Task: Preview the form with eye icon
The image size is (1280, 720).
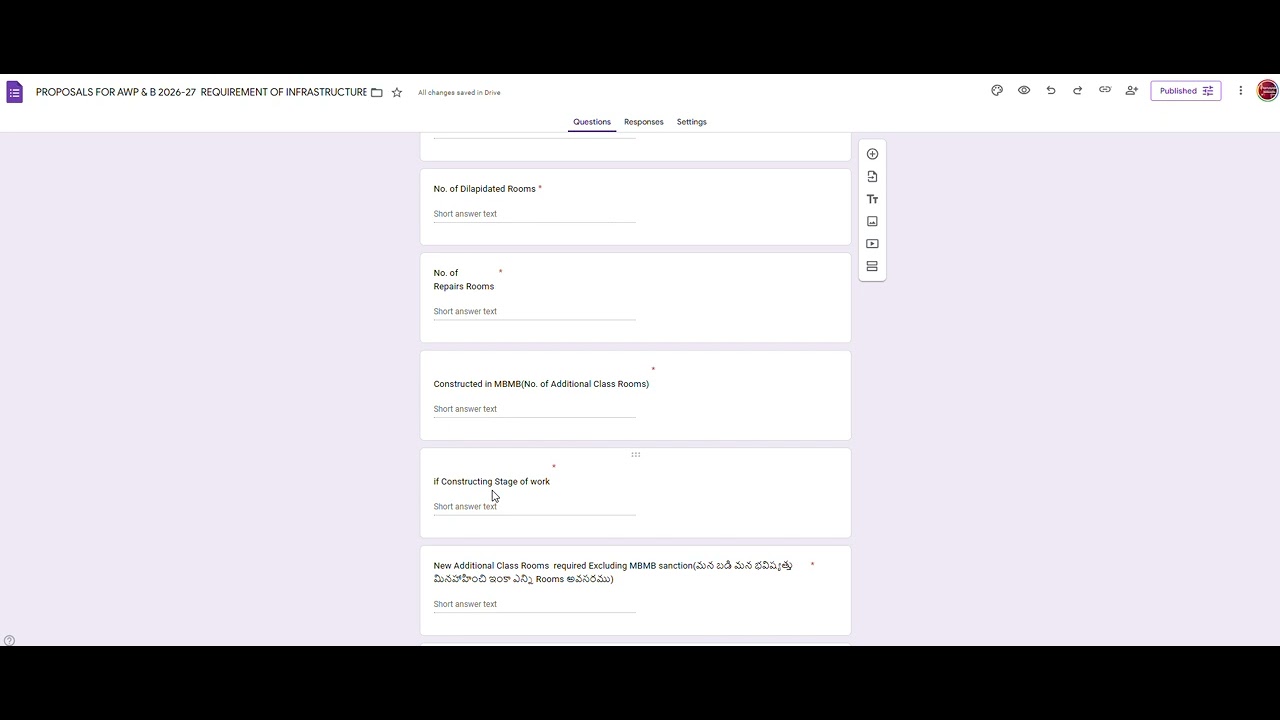Action: tap(1024, 90)
